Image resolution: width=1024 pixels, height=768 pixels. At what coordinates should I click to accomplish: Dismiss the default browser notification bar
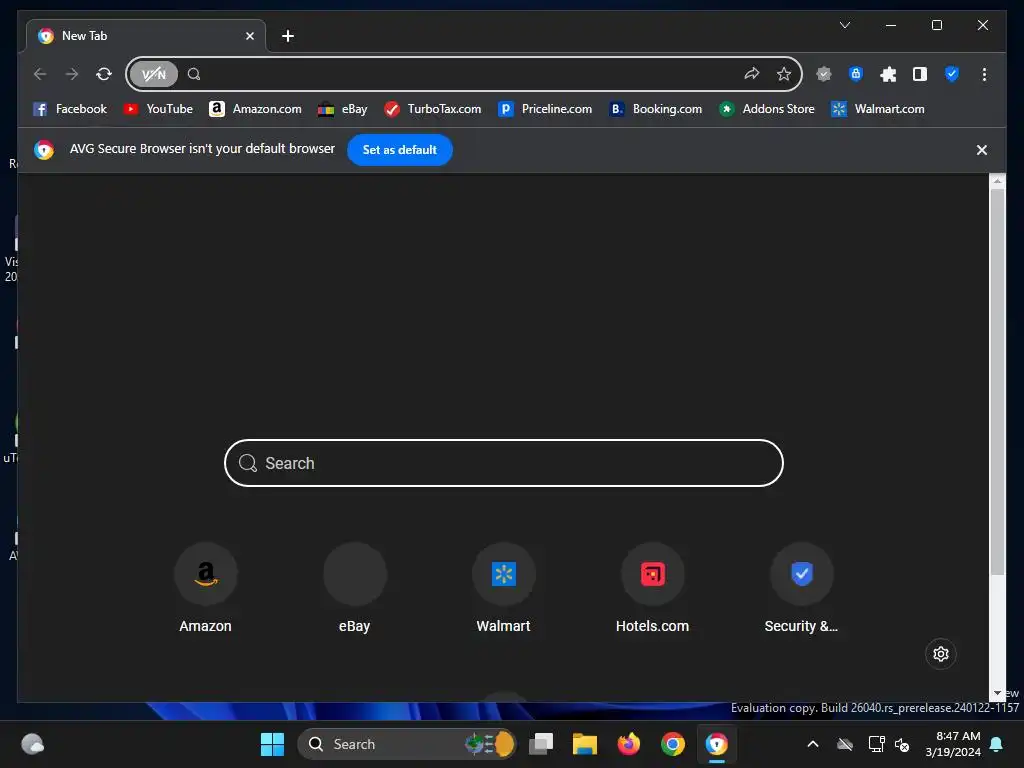coord(982,150)
